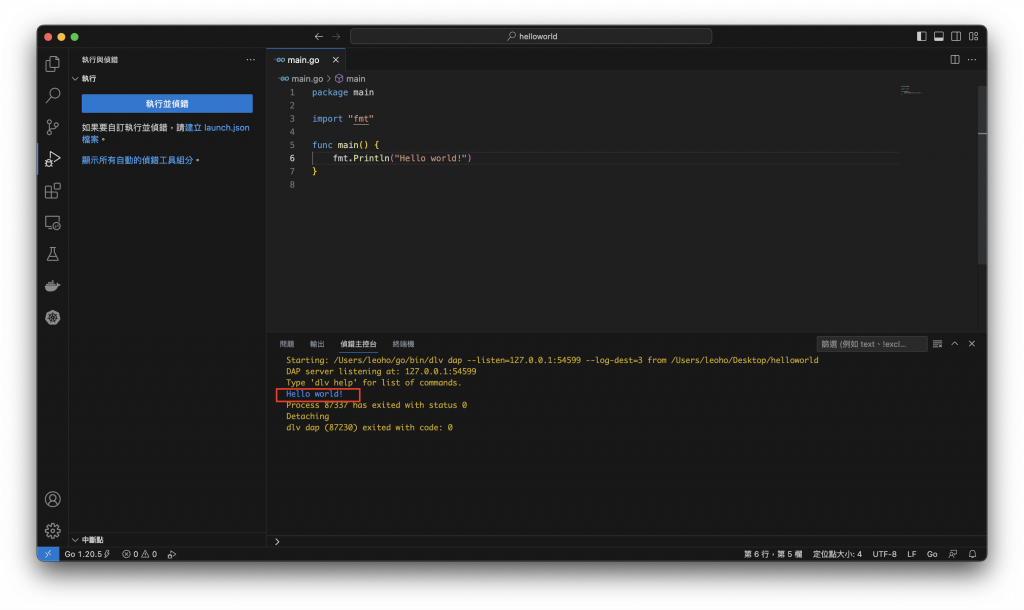Switch to the 終端機 terminal tab
Viewport: 1024px width, 610px height.
pos(403,344)
